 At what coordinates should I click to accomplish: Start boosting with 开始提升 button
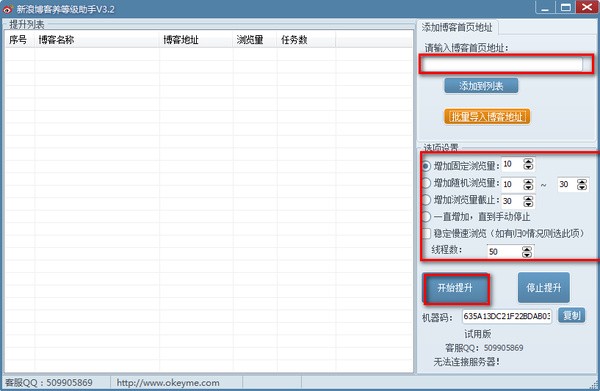click(455, 288)
